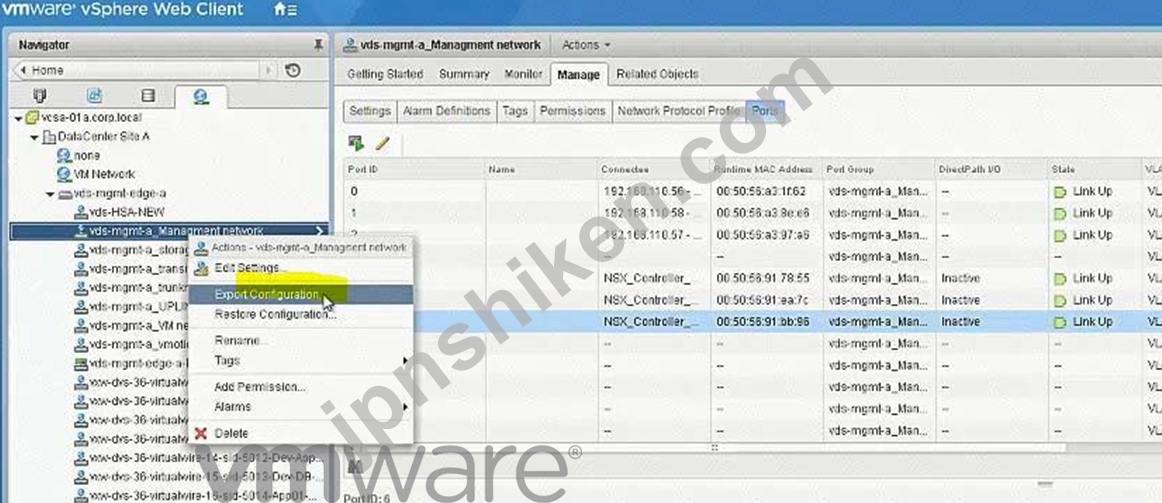Image resolution: width=1162 pixels, height=503 pixels.
Task: Click arrow on selected Managment network row
Action: (x=319, y=231)
